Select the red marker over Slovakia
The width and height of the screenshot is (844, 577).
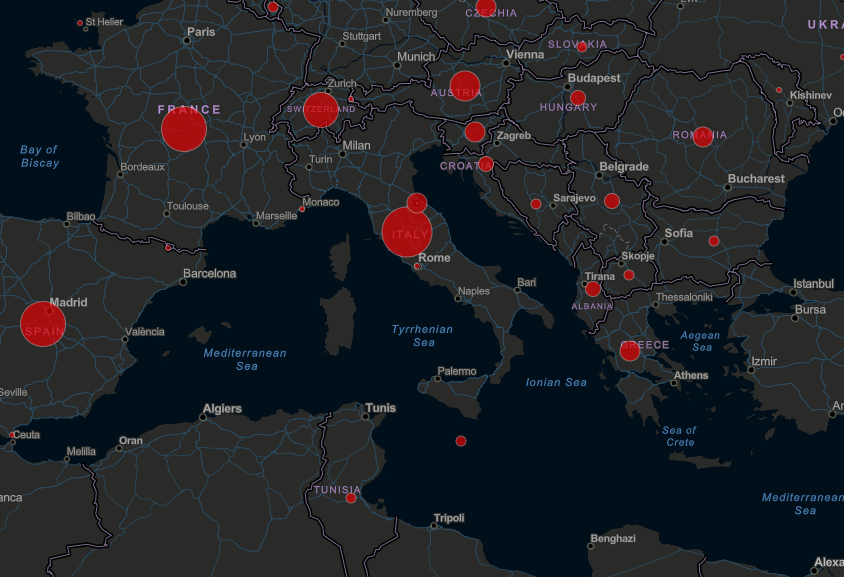(x=582, y=47)
